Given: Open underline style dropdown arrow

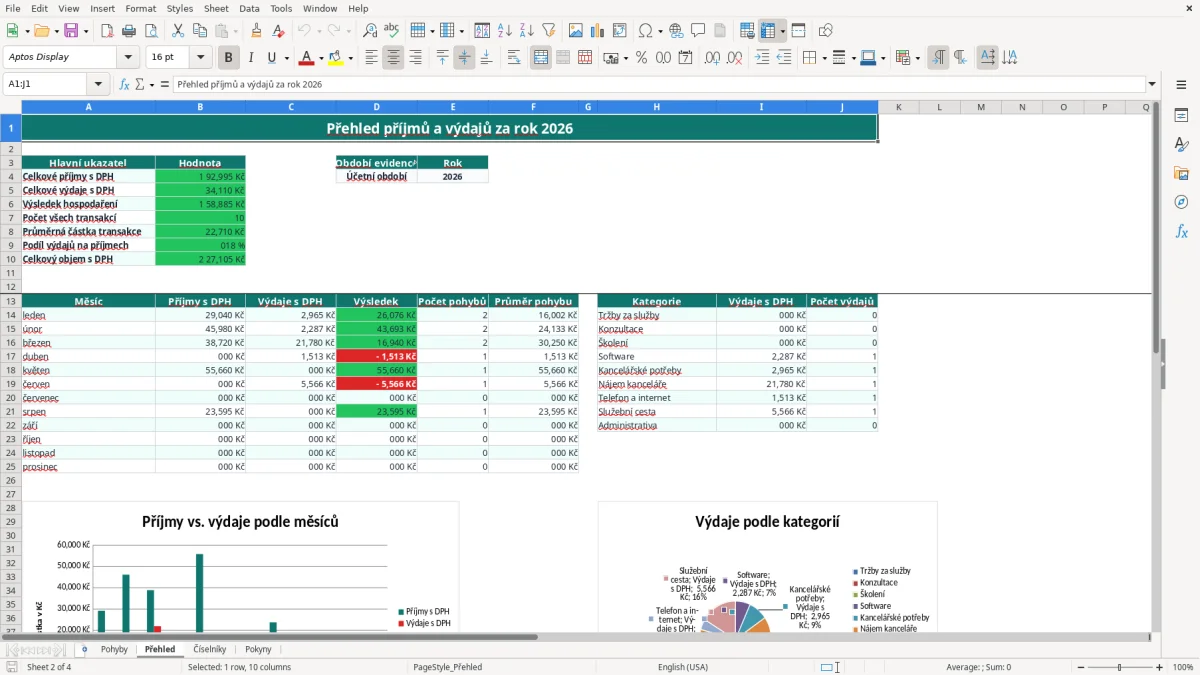Looking at the screenshot, I should [x=286, y=58].
